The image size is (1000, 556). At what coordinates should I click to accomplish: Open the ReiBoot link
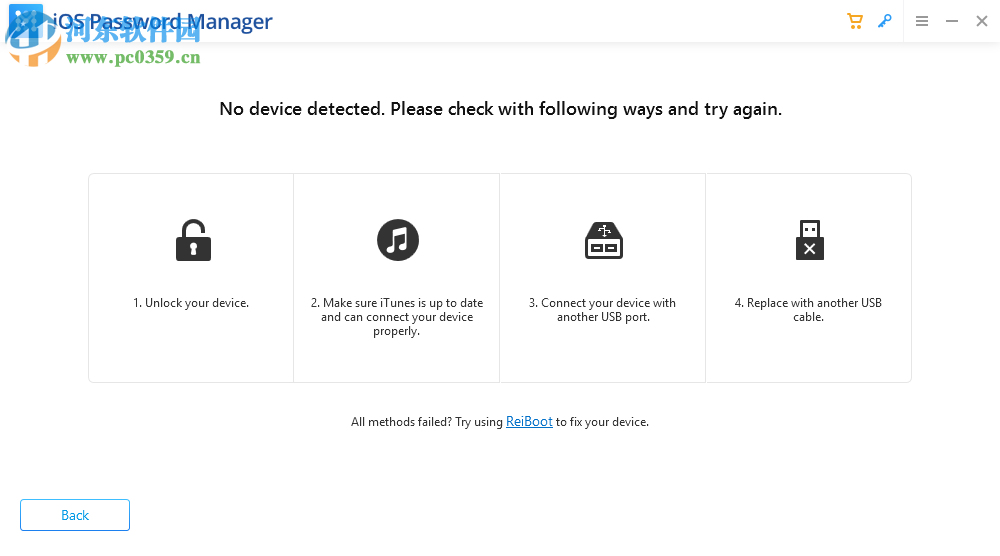point(529,421)
